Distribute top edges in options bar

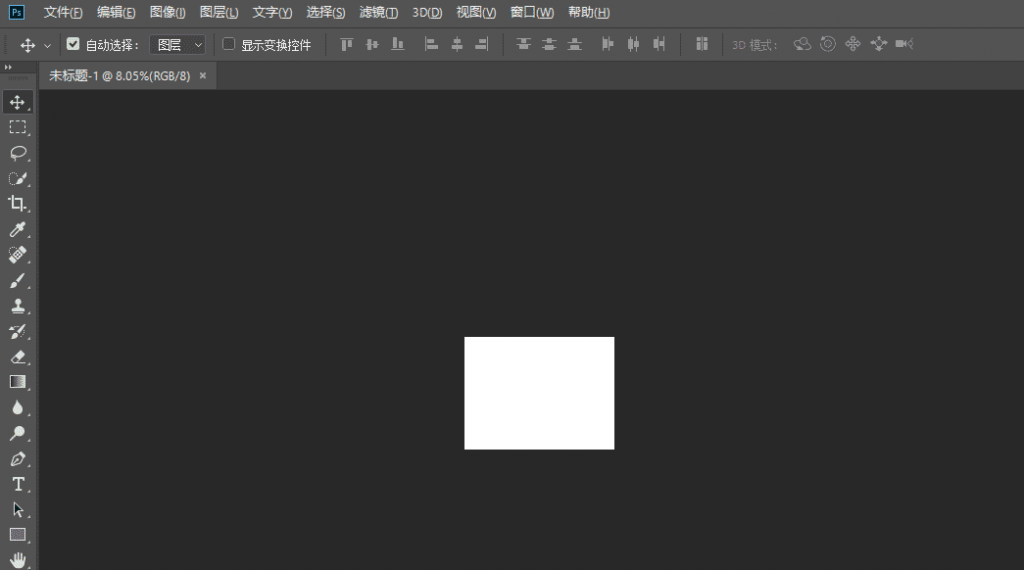523,44
